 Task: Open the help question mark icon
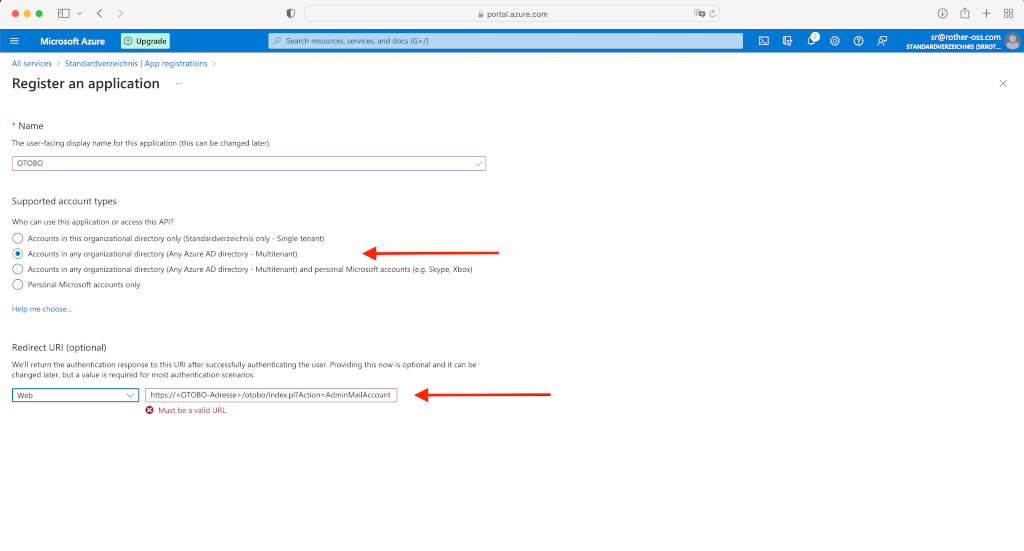(x=858, y=41)
